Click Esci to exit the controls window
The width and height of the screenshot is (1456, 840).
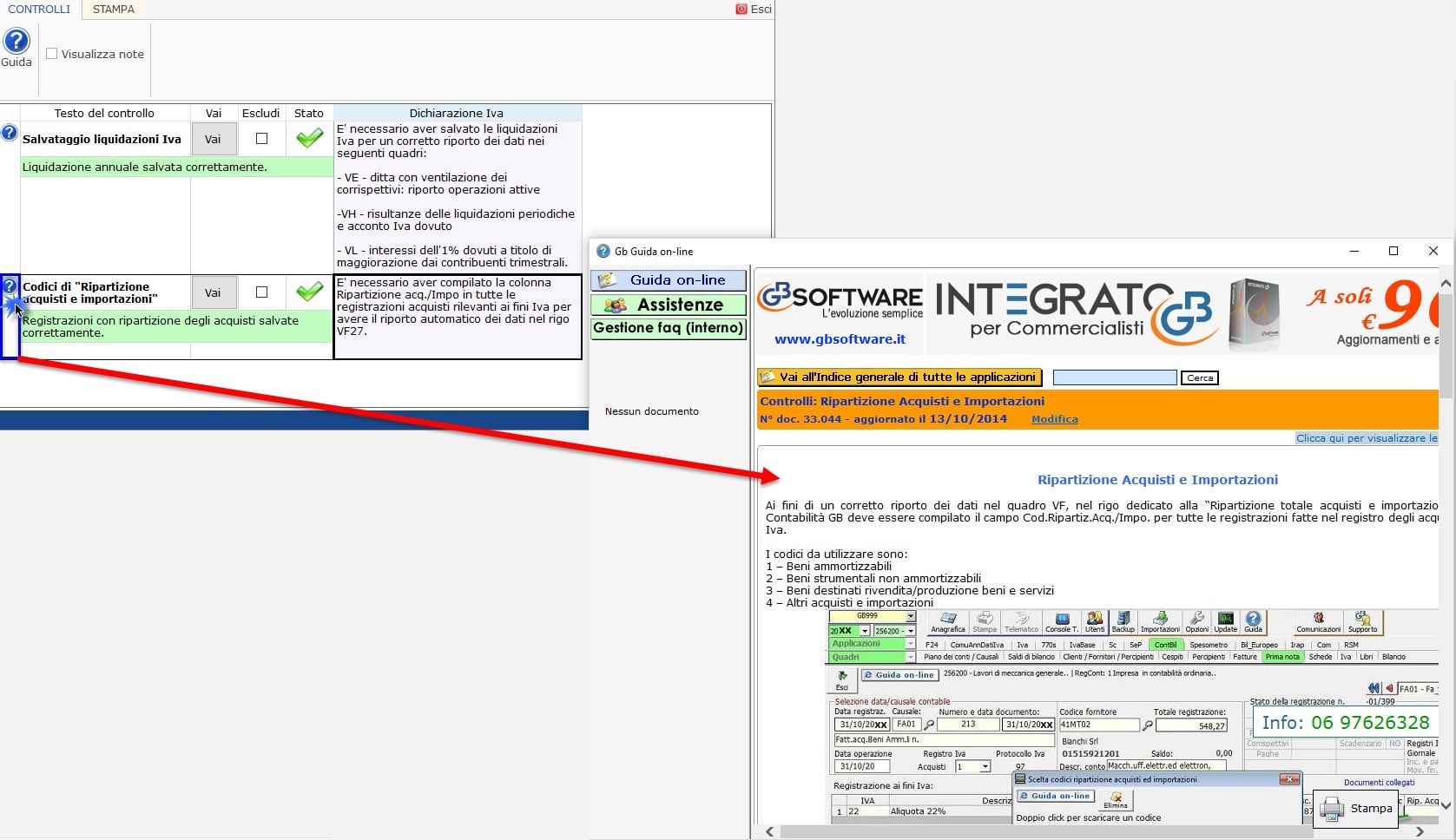coord(754,10)
